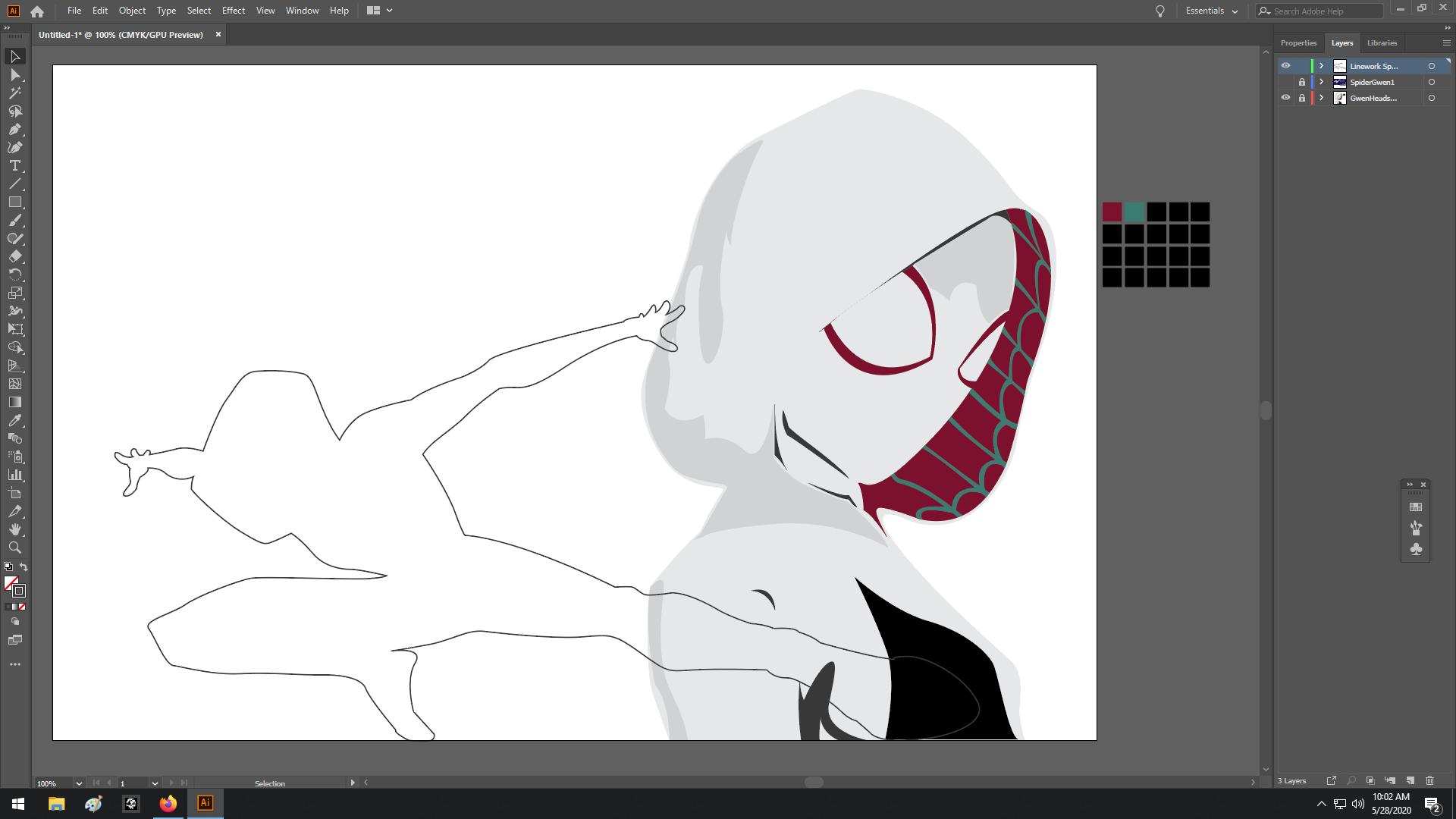Target the SpiderGwen1 layer circle

[1432, 82]
